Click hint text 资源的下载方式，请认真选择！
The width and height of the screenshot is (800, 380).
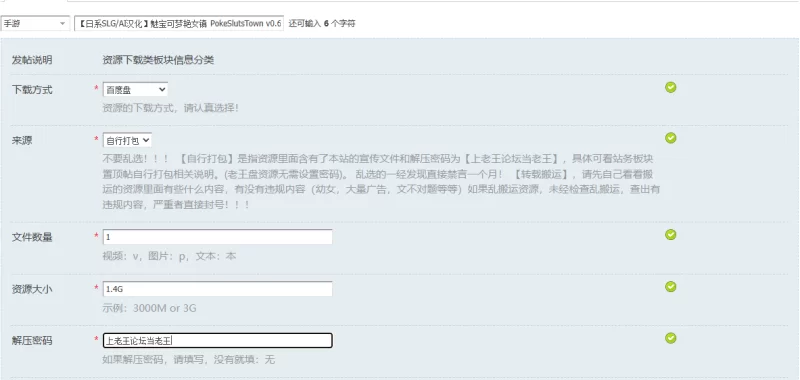tap(170, 108)
